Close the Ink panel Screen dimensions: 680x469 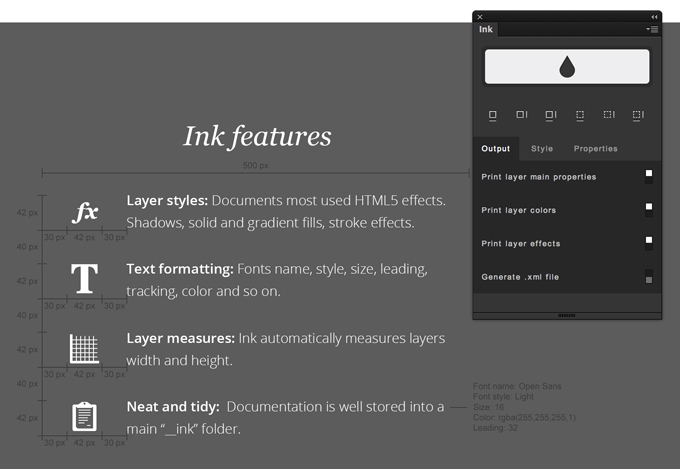[x=480, y=17]
